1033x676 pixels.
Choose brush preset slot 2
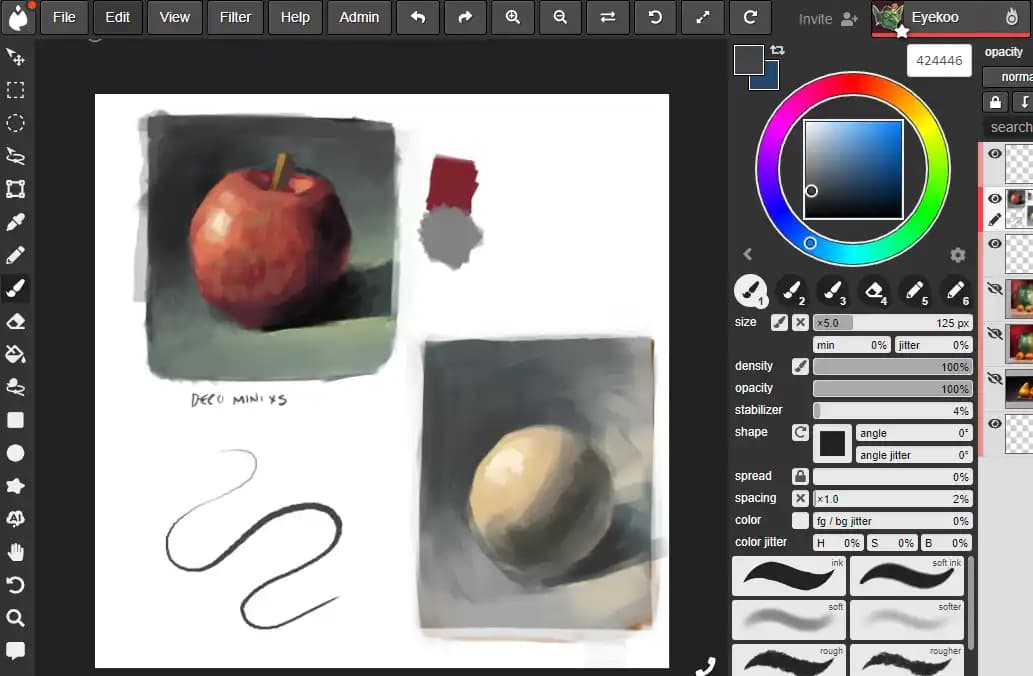pos(791,291)
